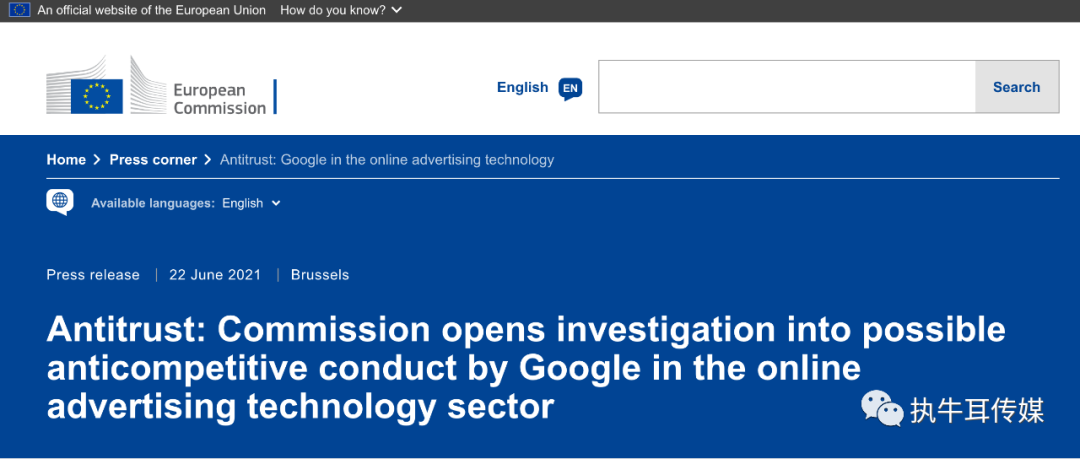Click the EU flag icon in top bar
The image size is (1080, 459).
click(x=19, y=10)
